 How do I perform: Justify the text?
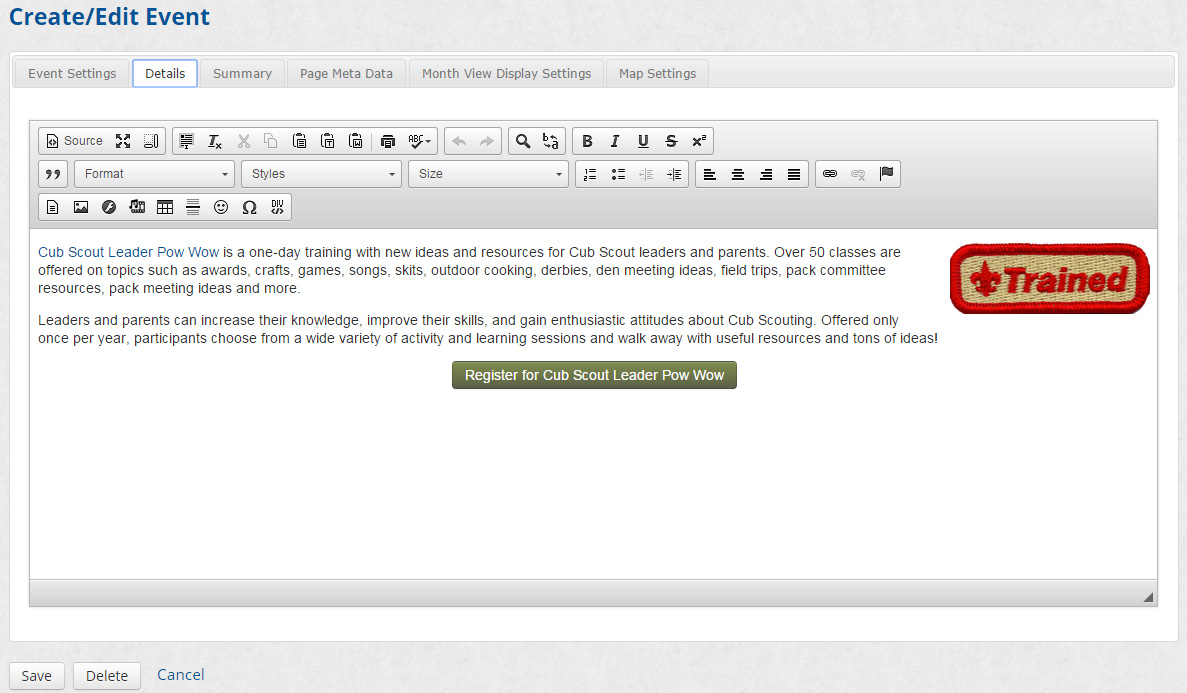[793, 174]
